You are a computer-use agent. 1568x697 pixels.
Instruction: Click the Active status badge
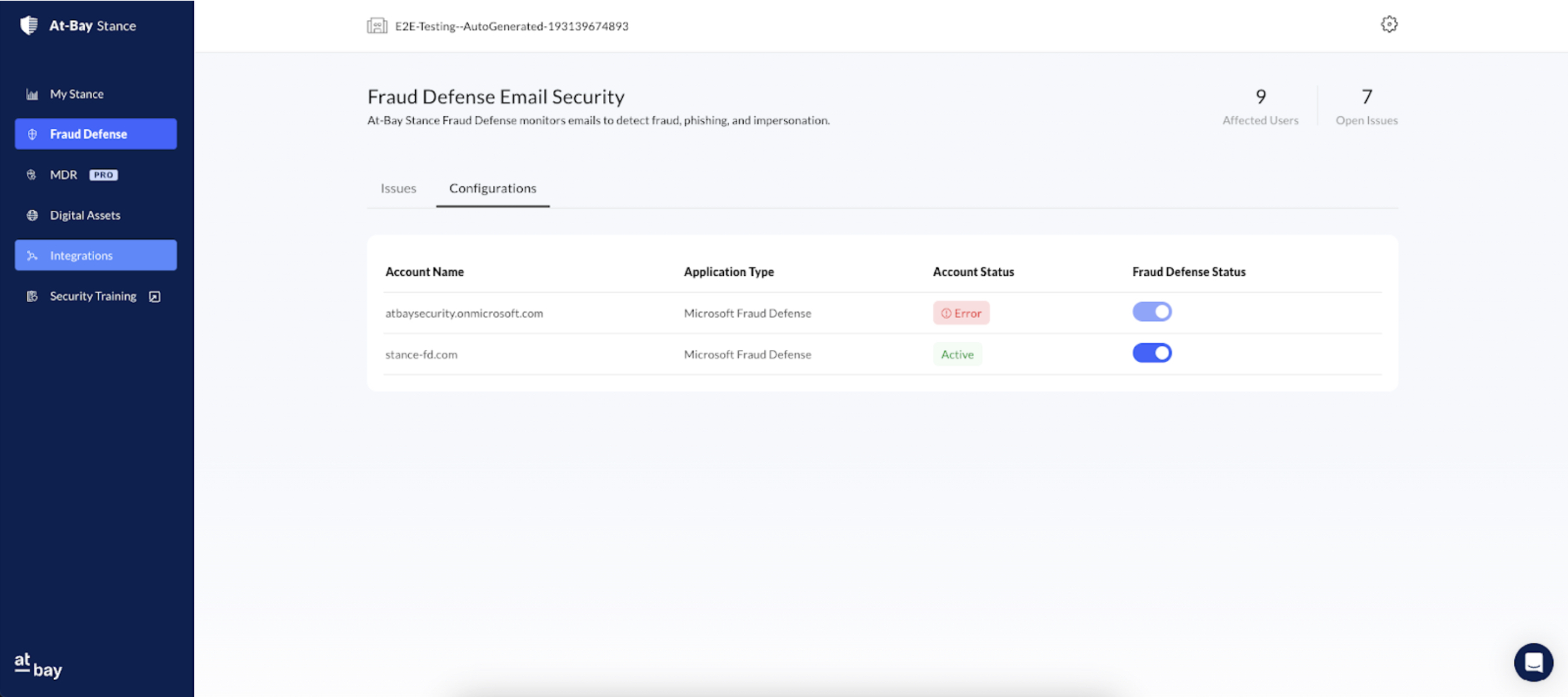tap(957, 354)
